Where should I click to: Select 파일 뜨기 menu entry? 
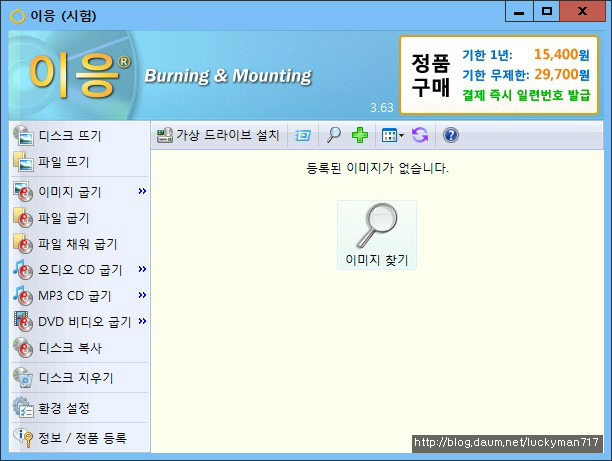(79, 162)
